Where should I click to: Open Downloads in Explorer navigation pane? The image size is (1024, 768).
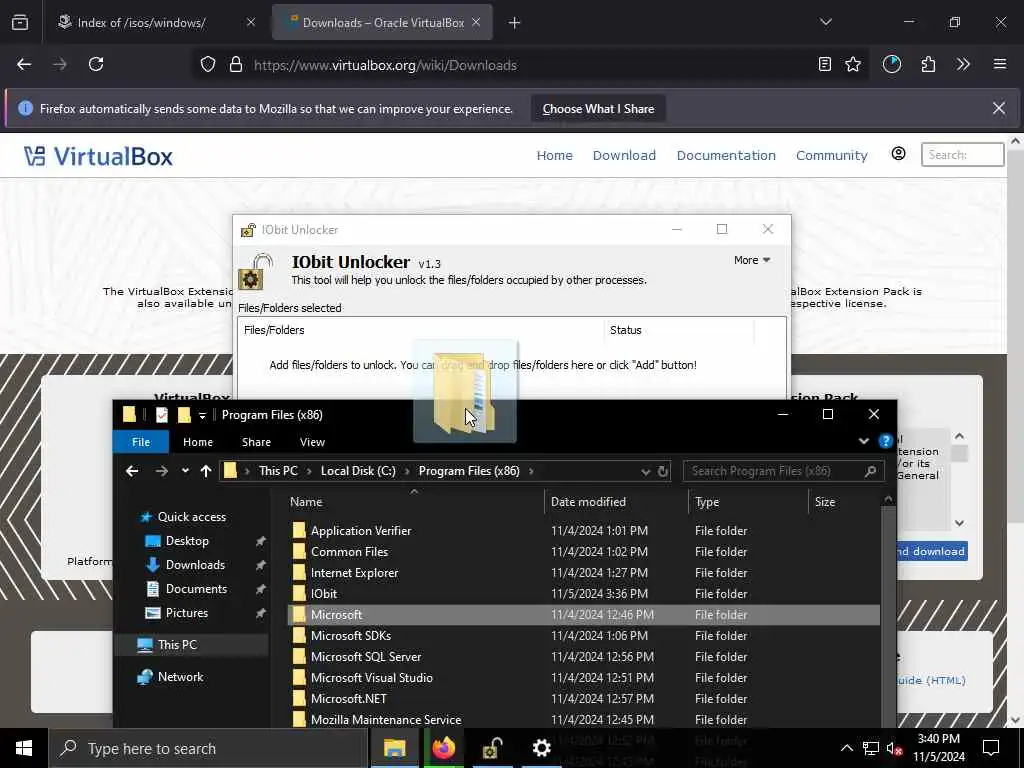tap(195, 565)
